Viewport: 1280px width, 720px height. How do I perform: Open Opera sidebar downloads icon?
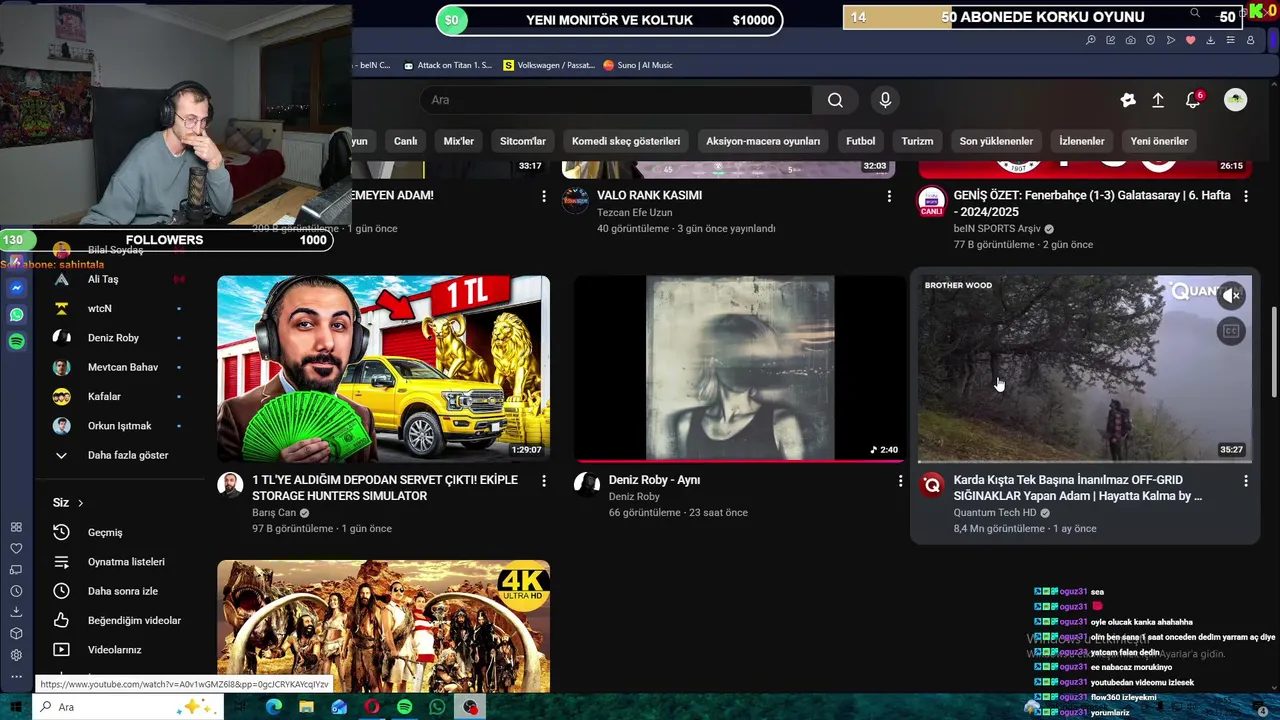16,612
